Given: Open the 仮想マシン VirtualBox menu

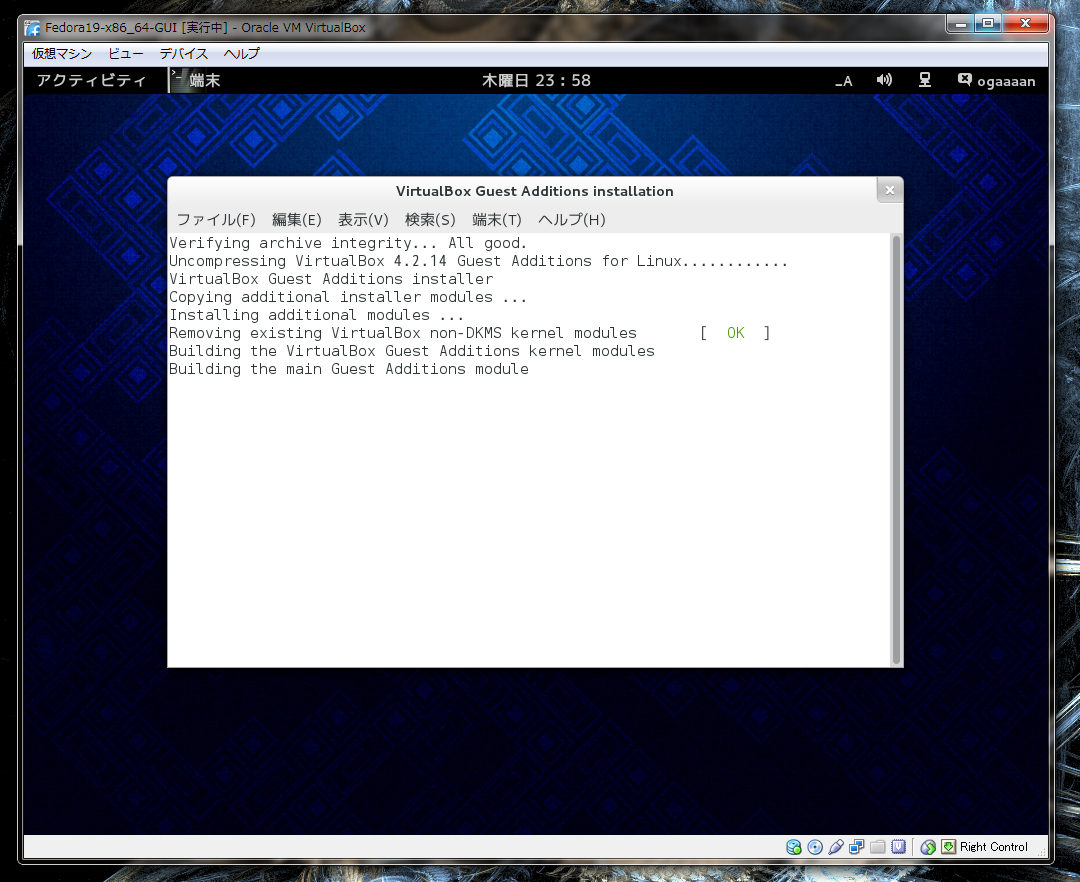Looking at the screenshot, I should point(61,54).
